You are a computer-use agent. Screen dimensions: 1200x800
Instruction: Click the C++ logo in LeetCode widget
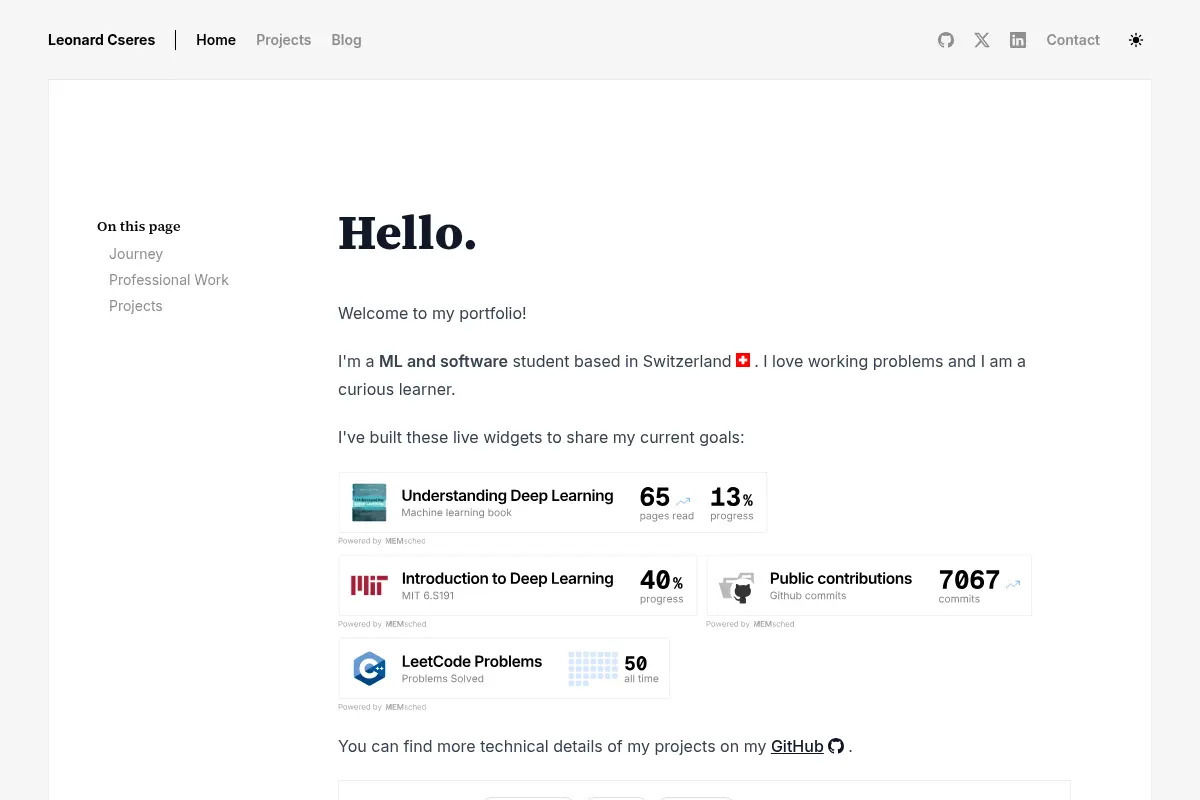click(x=369, y=669)
